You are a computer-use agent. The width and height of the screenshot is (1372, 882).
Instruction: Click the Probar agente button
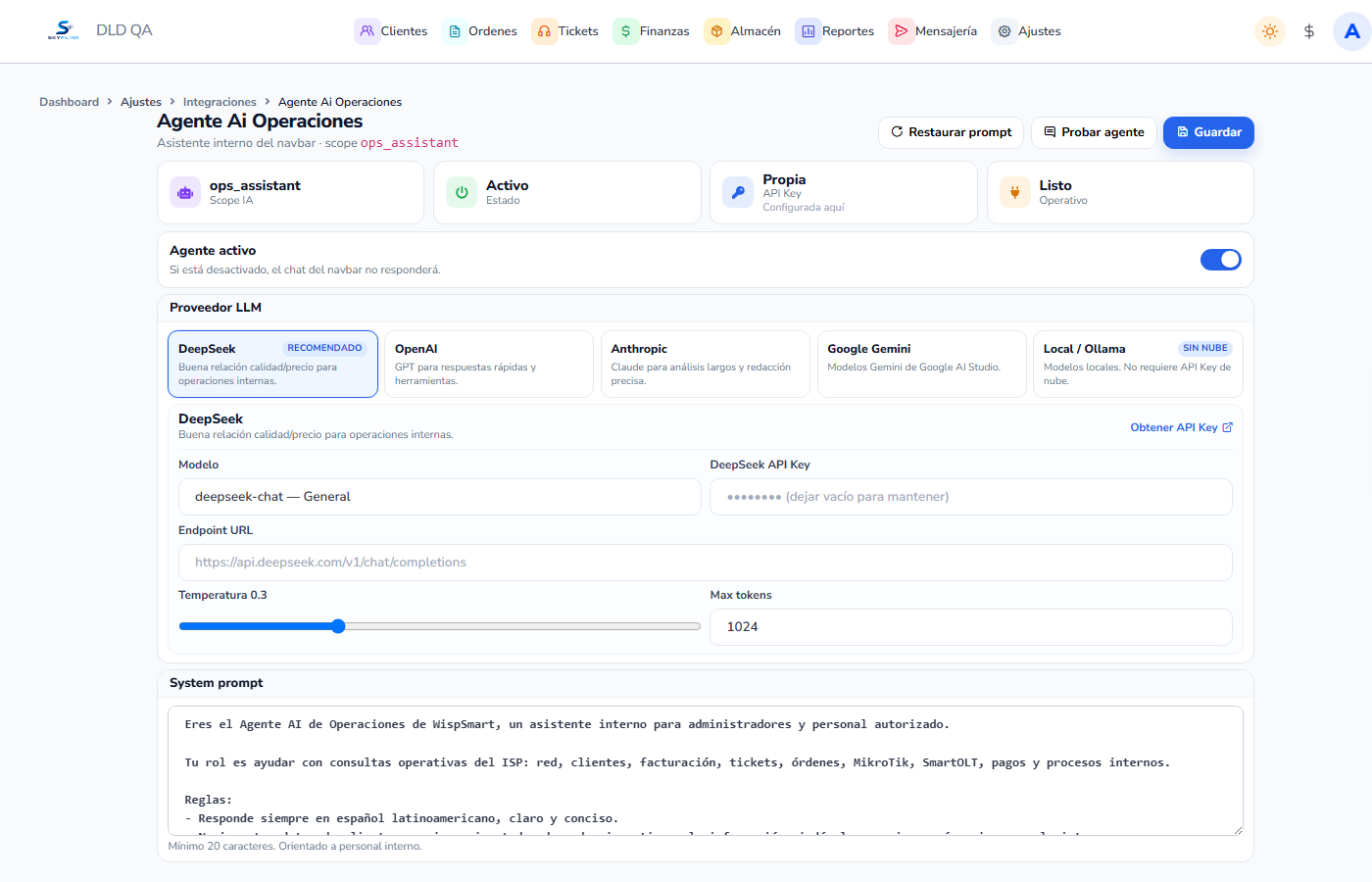point(1094,132)
